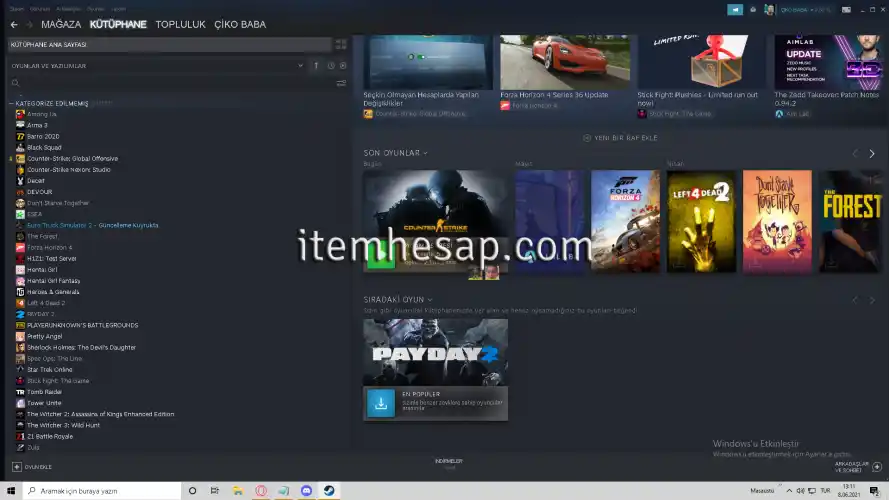Click the recent activity clock filter icon

[331, 66]
